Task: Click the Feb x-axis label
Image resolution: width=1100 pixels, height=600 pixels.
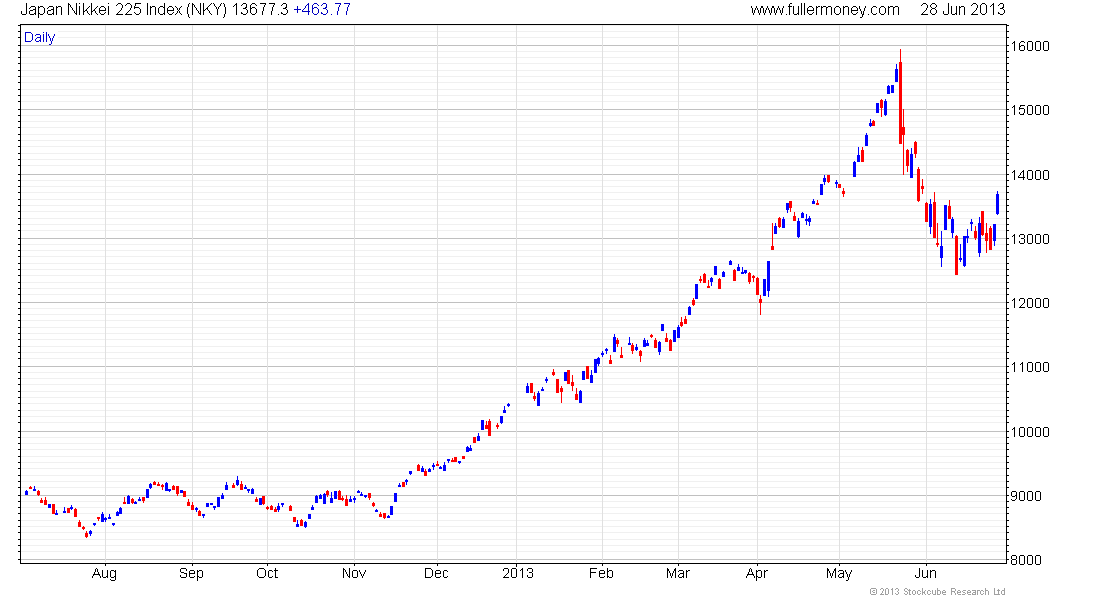Action: tap(601, 573)
